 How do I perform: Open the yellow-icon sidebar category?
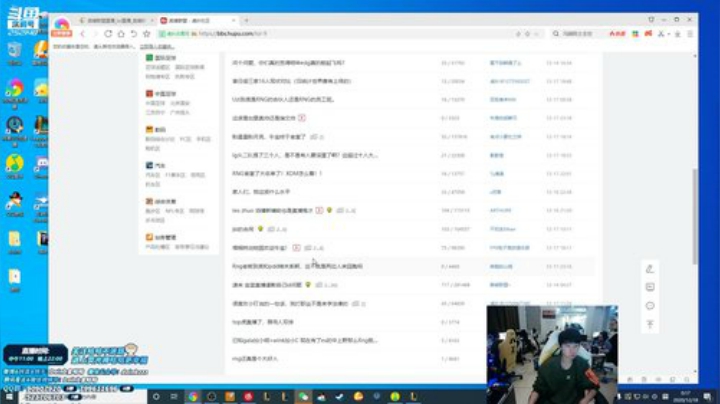tap(156, 129)
